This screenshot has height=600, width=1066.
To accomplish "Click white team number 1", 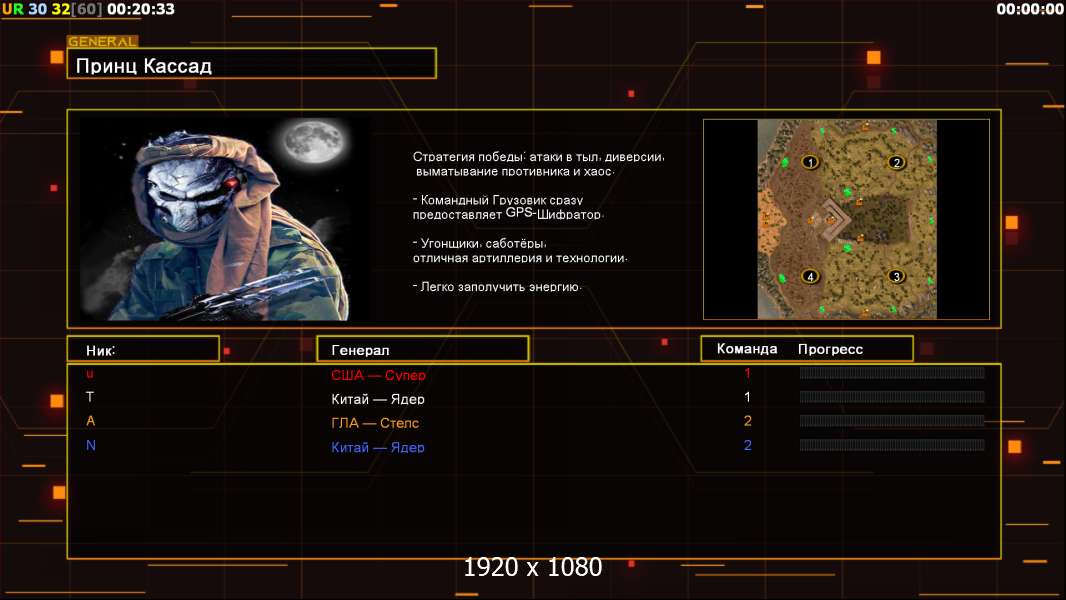I will click(747, 397).
